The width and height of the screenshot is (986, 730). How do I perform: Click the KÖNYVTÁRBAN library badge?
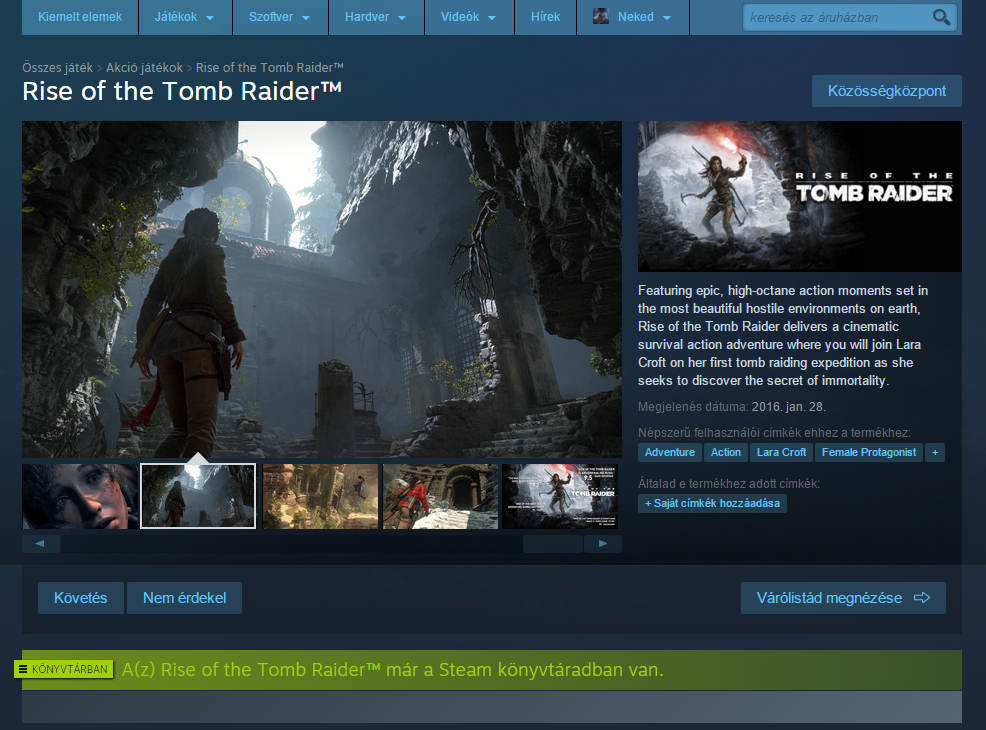64,669
